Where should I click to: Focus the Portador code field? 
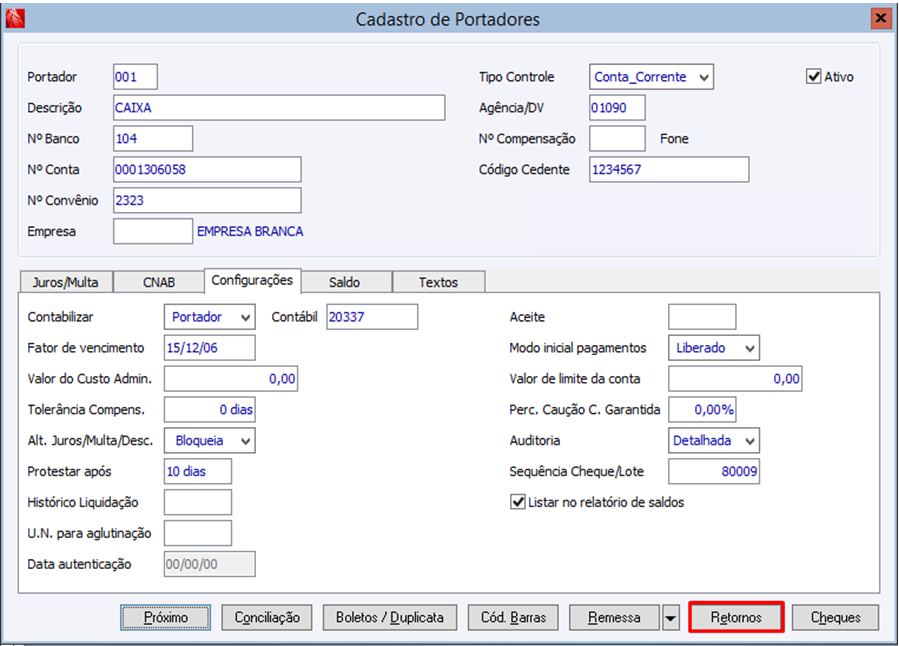(x=135, y=77)
